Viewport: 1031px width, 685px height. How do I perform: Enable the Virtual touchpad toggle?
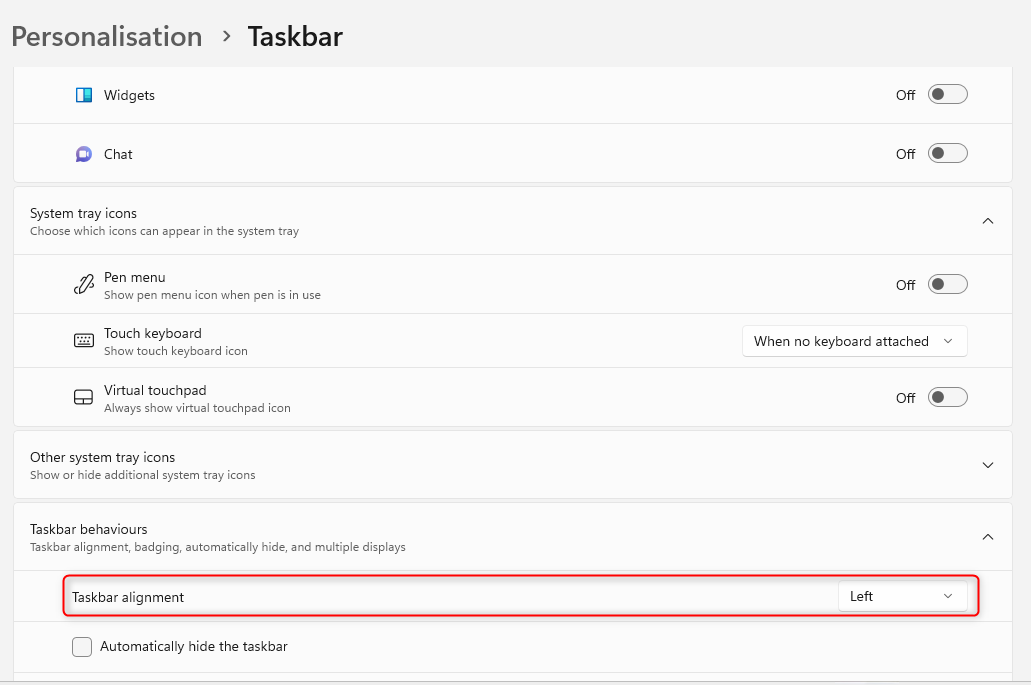point(947,398)
